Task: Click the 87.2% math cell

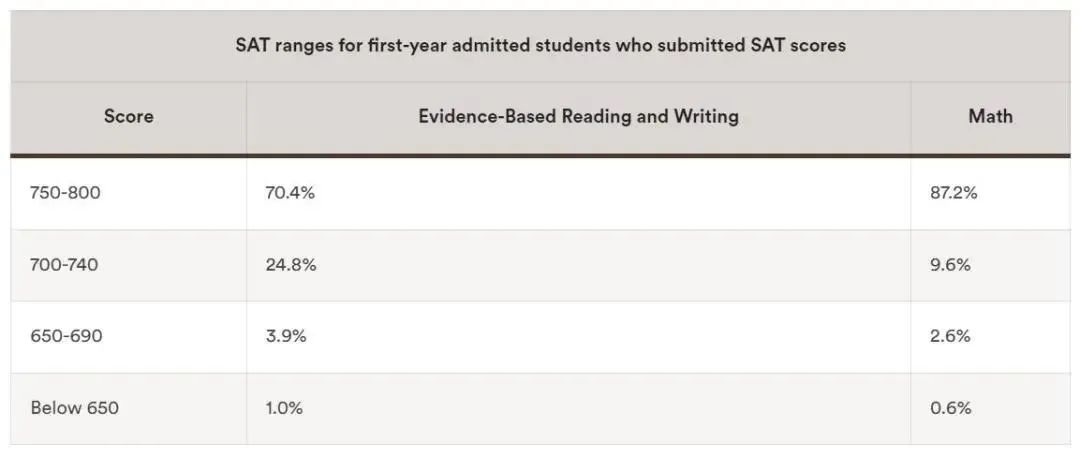Action: 953,193
